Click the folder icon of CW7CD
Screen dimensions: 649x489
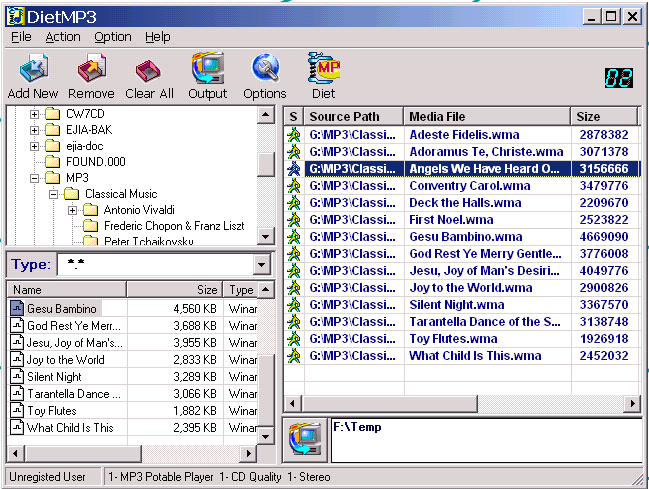[52, 113]
